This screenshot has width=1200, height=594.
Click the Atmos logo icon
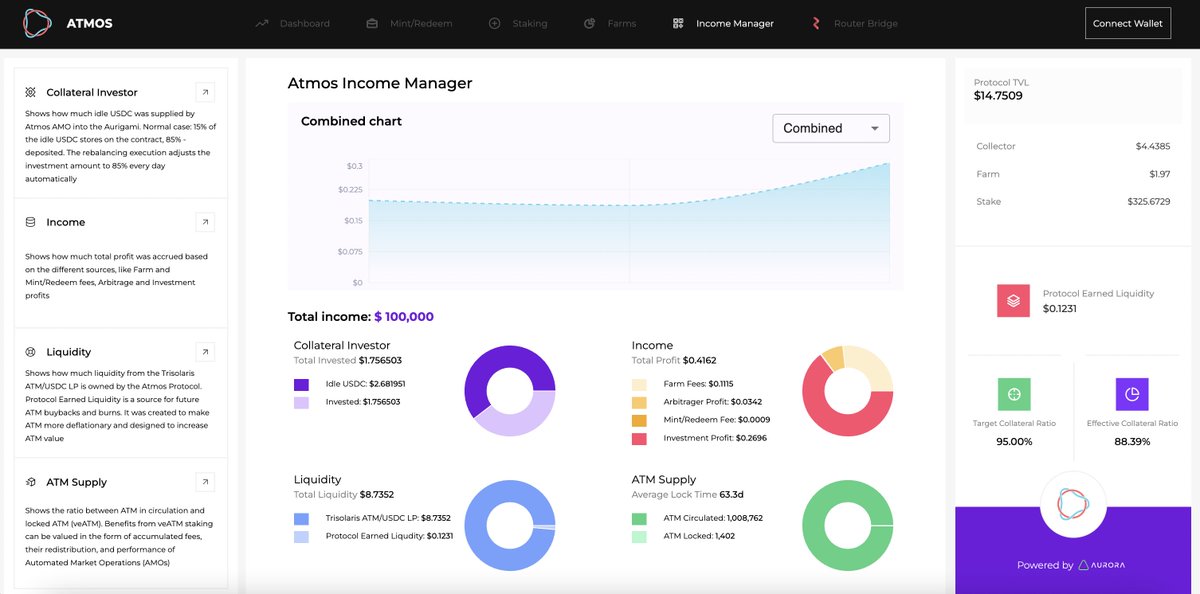[x=36, y=23]
